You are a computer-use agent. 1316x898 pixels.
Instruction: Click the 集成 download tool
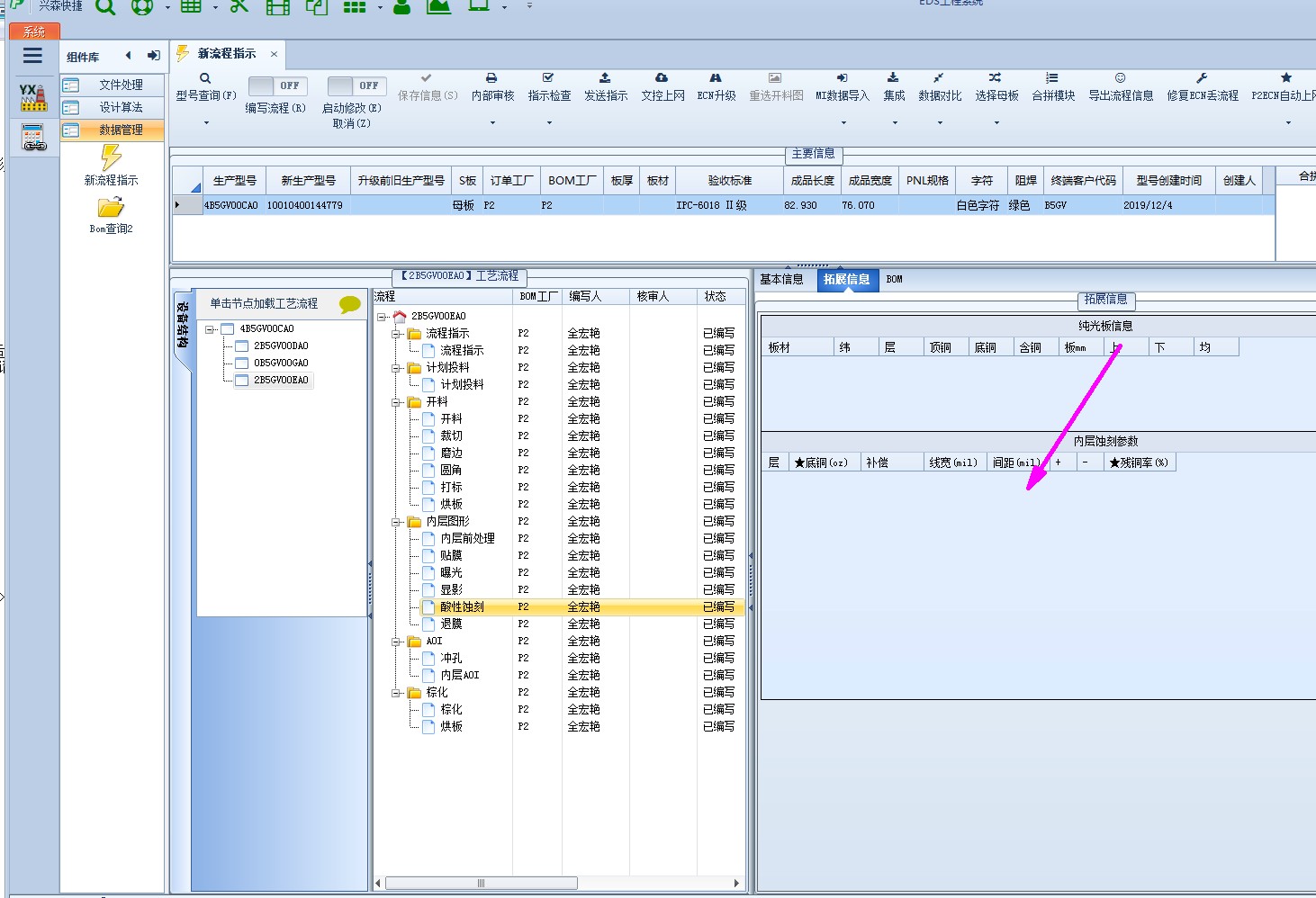[894, 87]
